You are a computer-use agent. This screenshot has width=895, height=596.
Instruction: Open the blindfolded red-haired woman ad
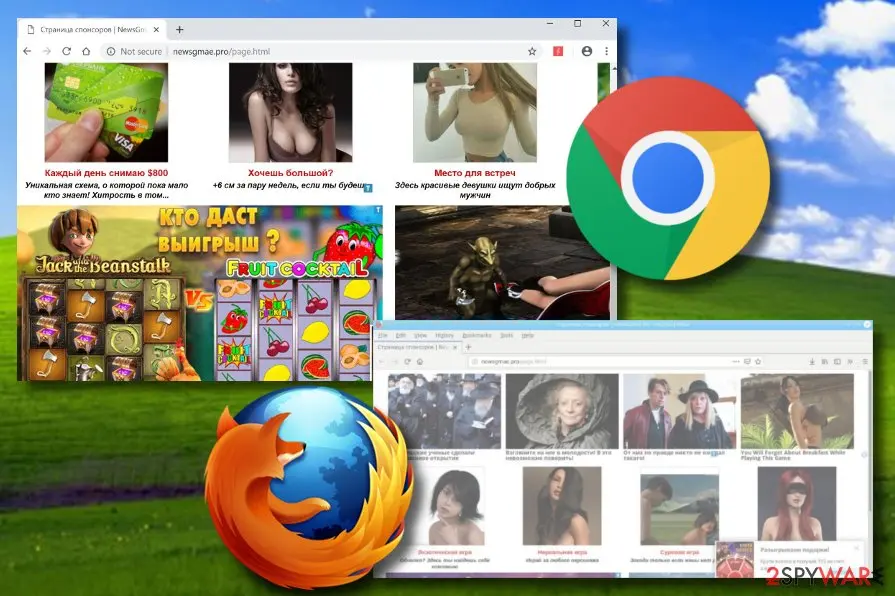(797, 504)
